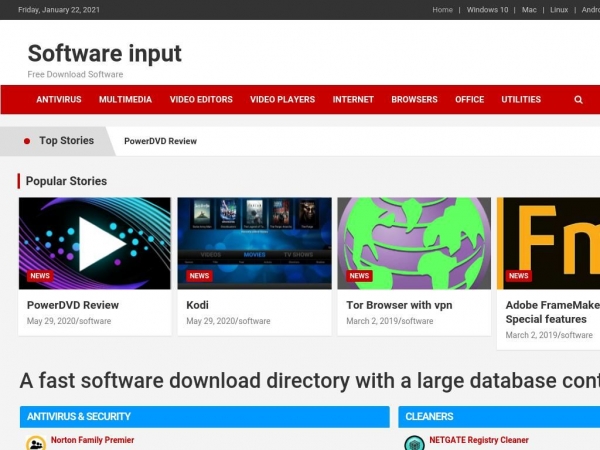This screenshot has width=600, height=450.
Task: Click May 29, 2020/software under Kodi
Action: (x=228, y=321)
